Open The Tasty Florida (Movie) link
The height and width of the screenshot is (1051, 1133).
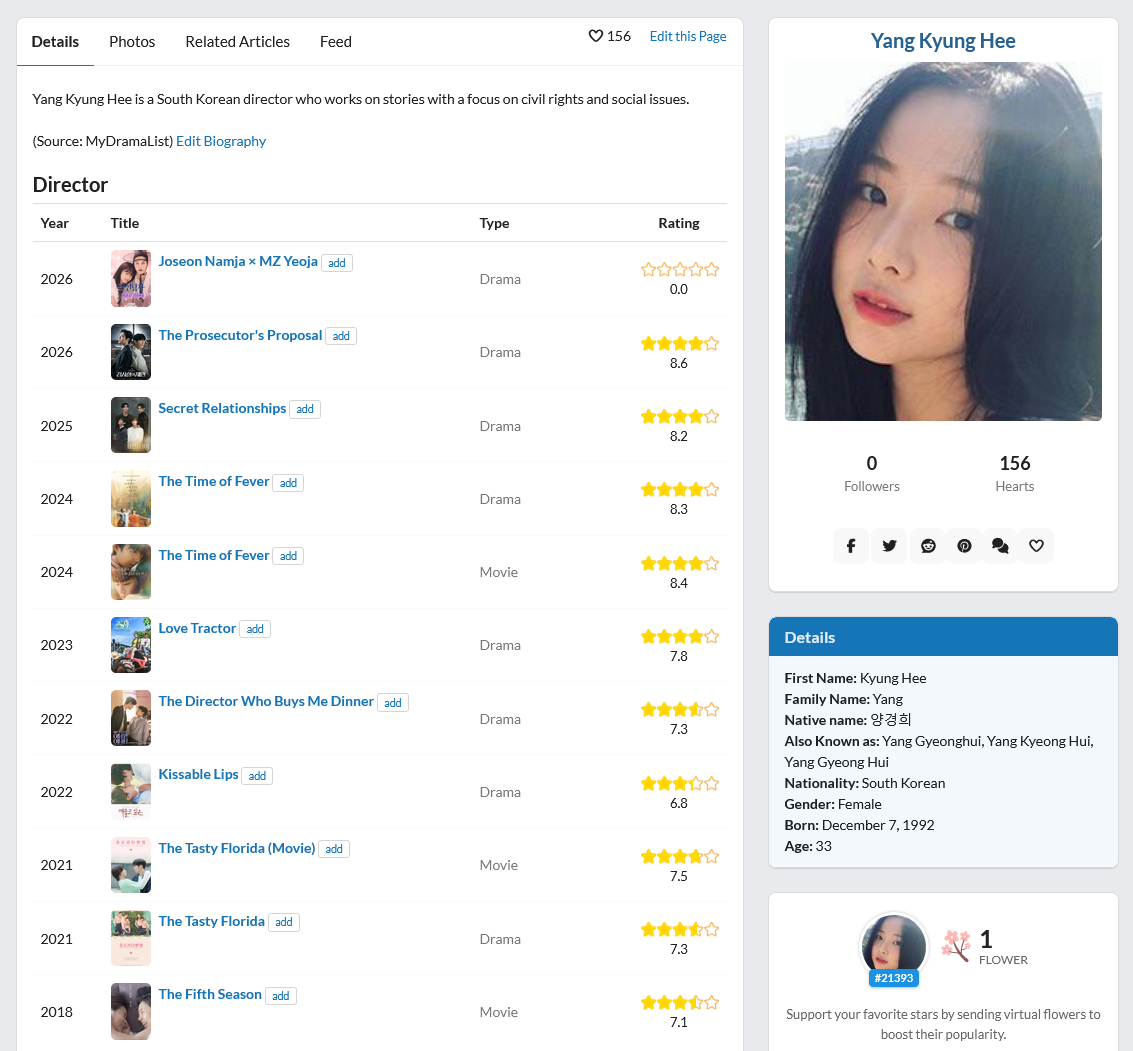(x=236, y=848)
